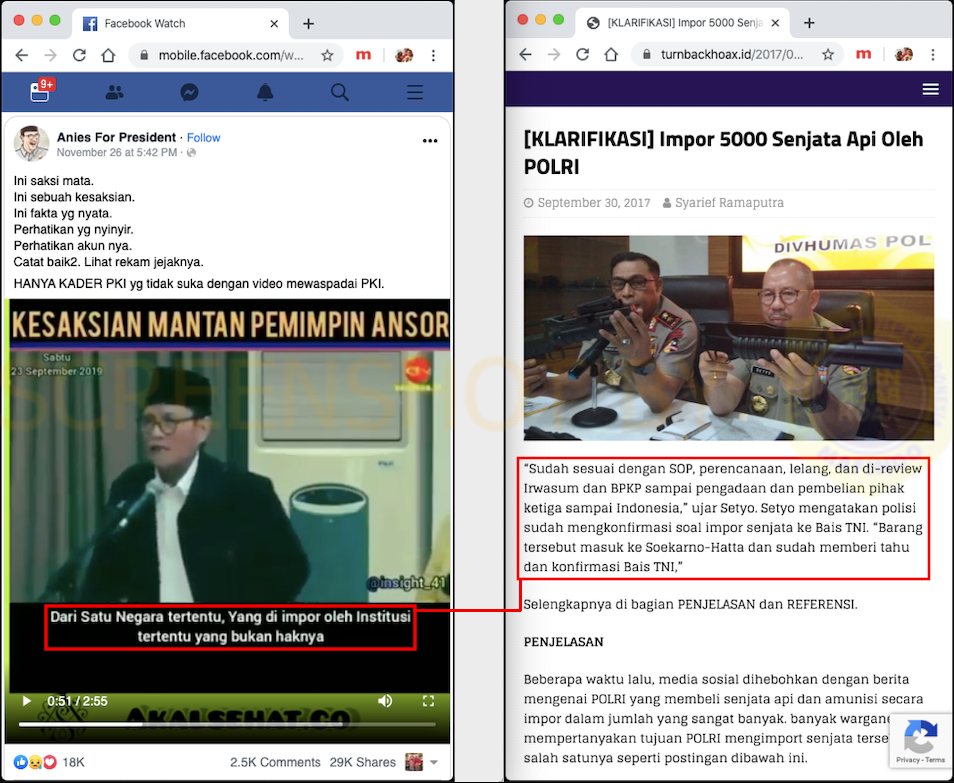This screenshot has height=783, width=954.
Task: Open Facebook Messenger icon
Action: tap(189, 92)
